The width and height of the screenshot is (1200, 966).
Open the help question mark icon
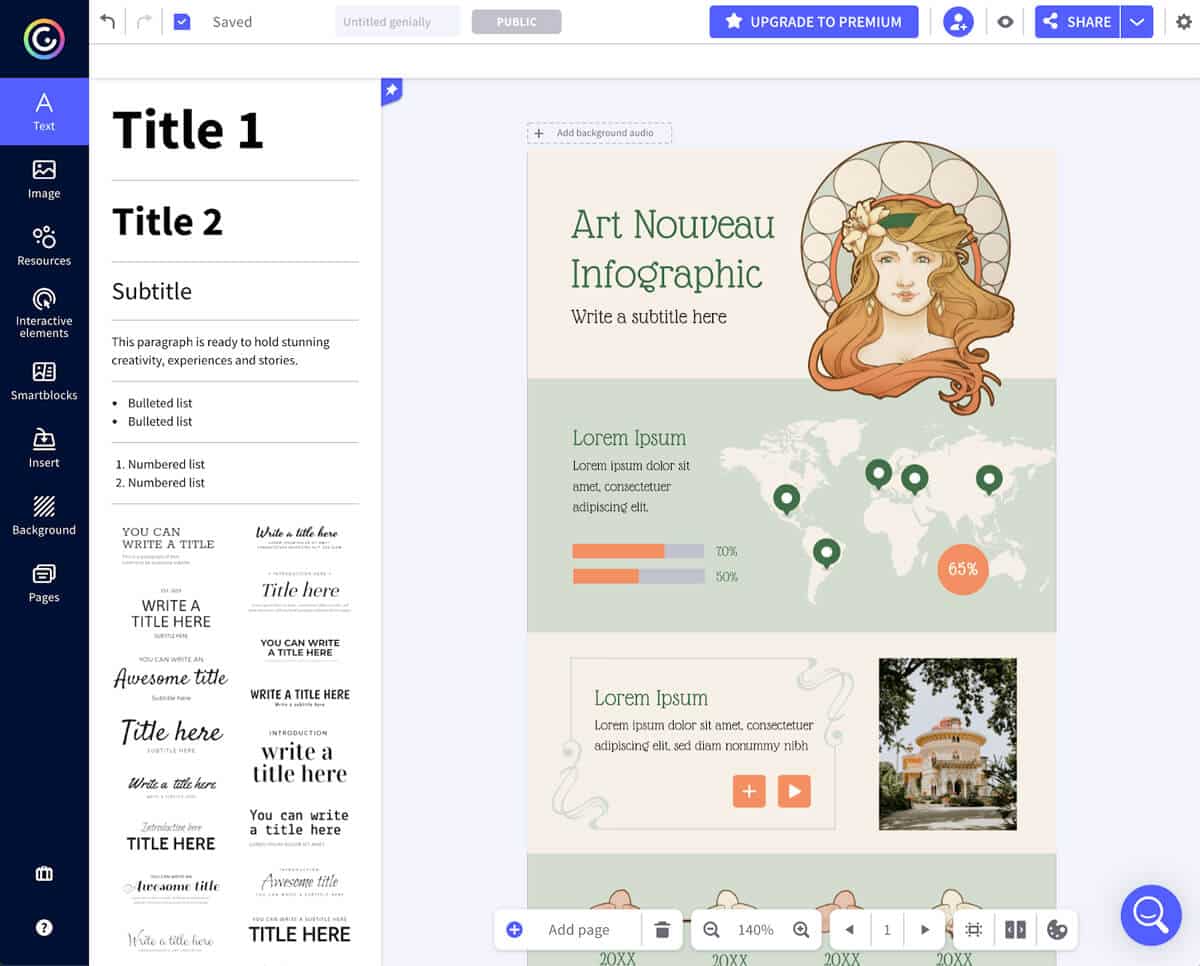click(x=44, y=927)
